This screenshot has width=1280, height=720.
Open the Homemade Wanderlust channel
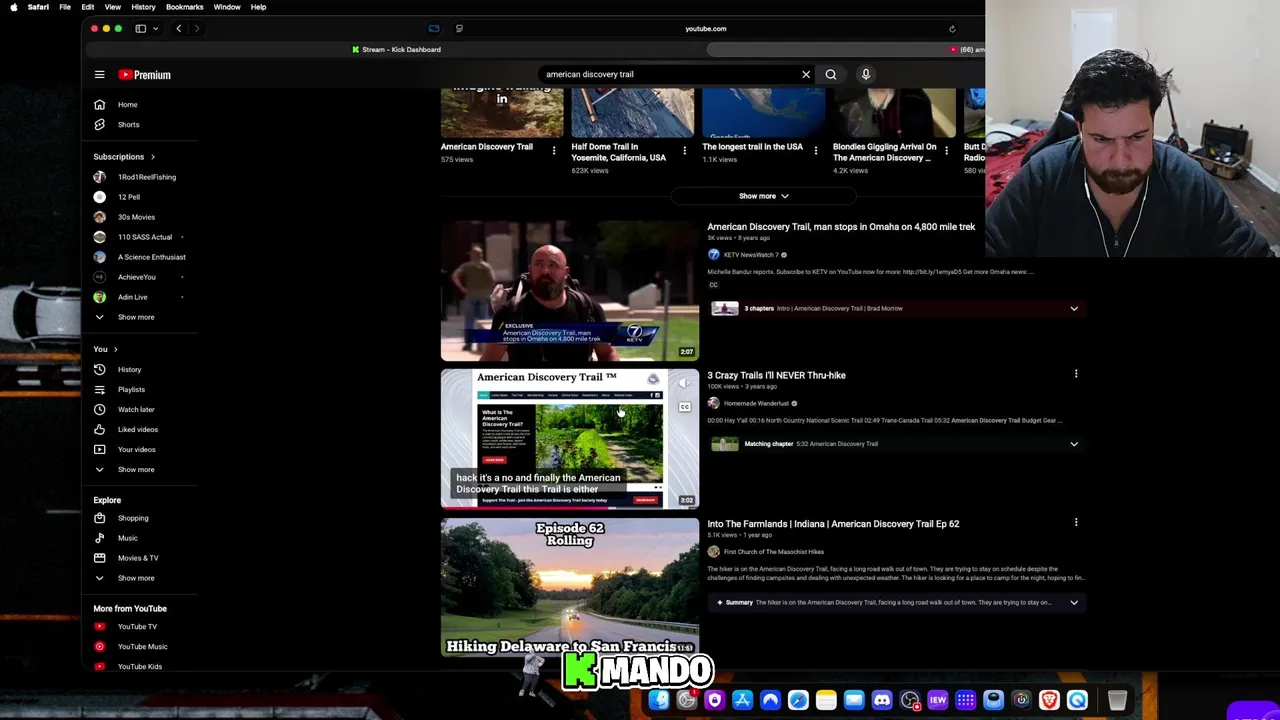click(756, 403)
